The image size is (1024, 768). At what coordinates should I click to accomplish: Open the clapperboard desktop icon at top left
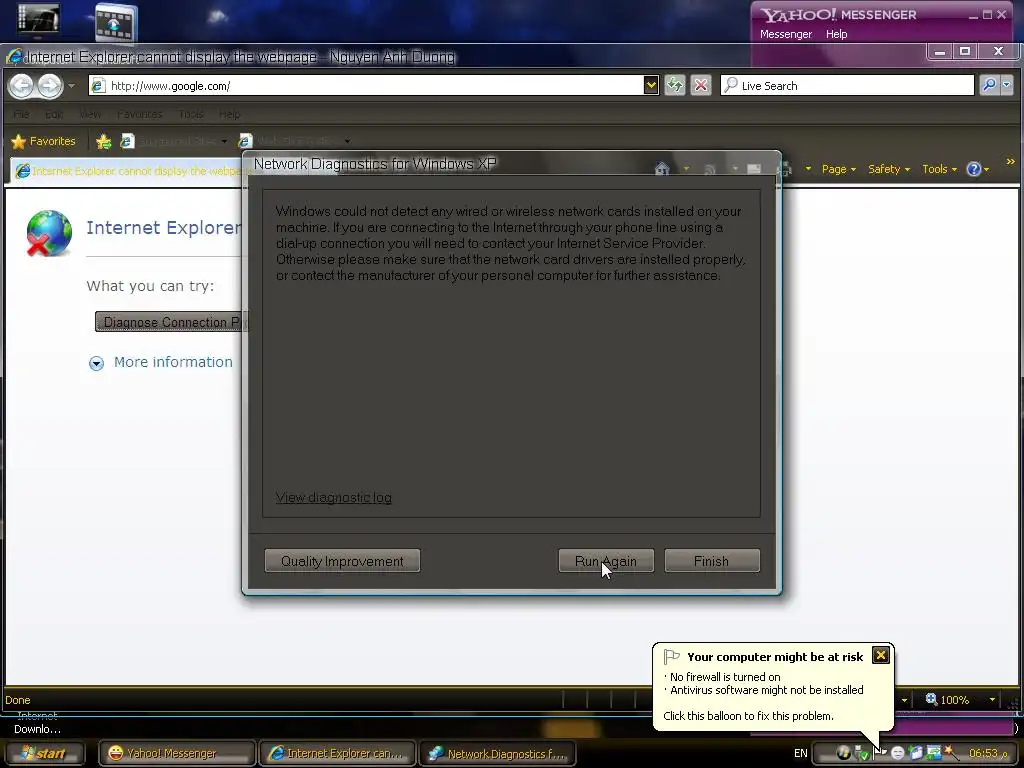pos(38,19)
